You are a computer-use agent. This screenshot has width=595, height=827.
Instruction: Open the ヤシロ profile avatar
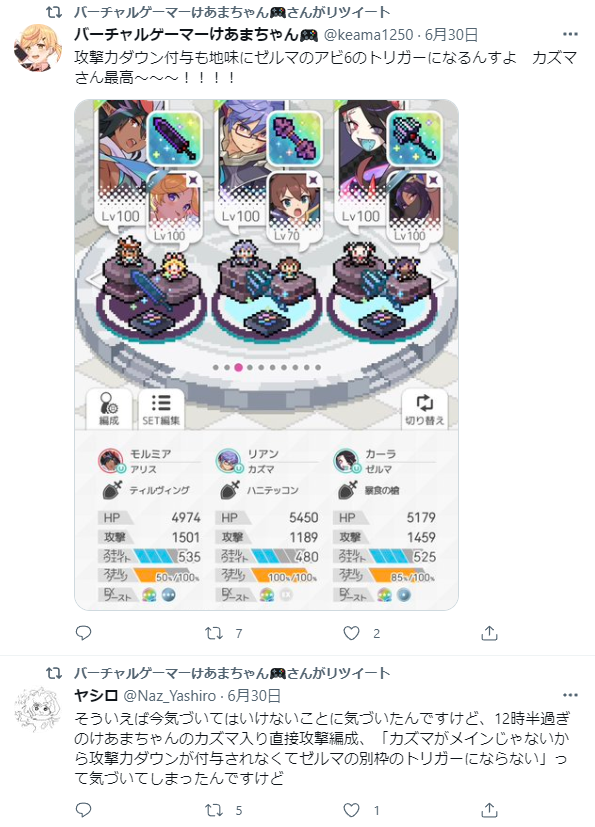point(38,709)
